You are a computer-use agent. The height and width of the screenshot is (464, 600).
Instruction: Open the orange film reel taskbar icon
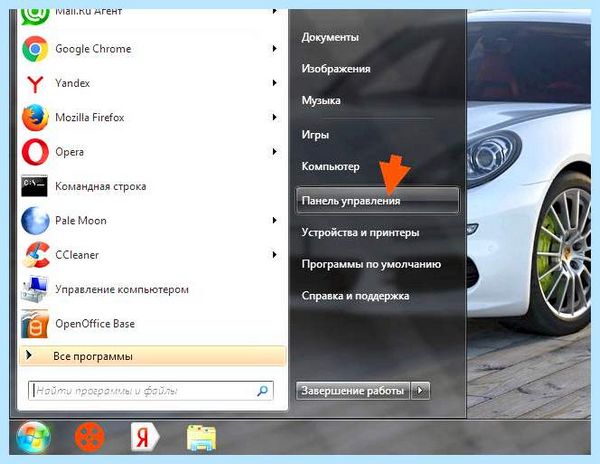(x=90, y=437)
